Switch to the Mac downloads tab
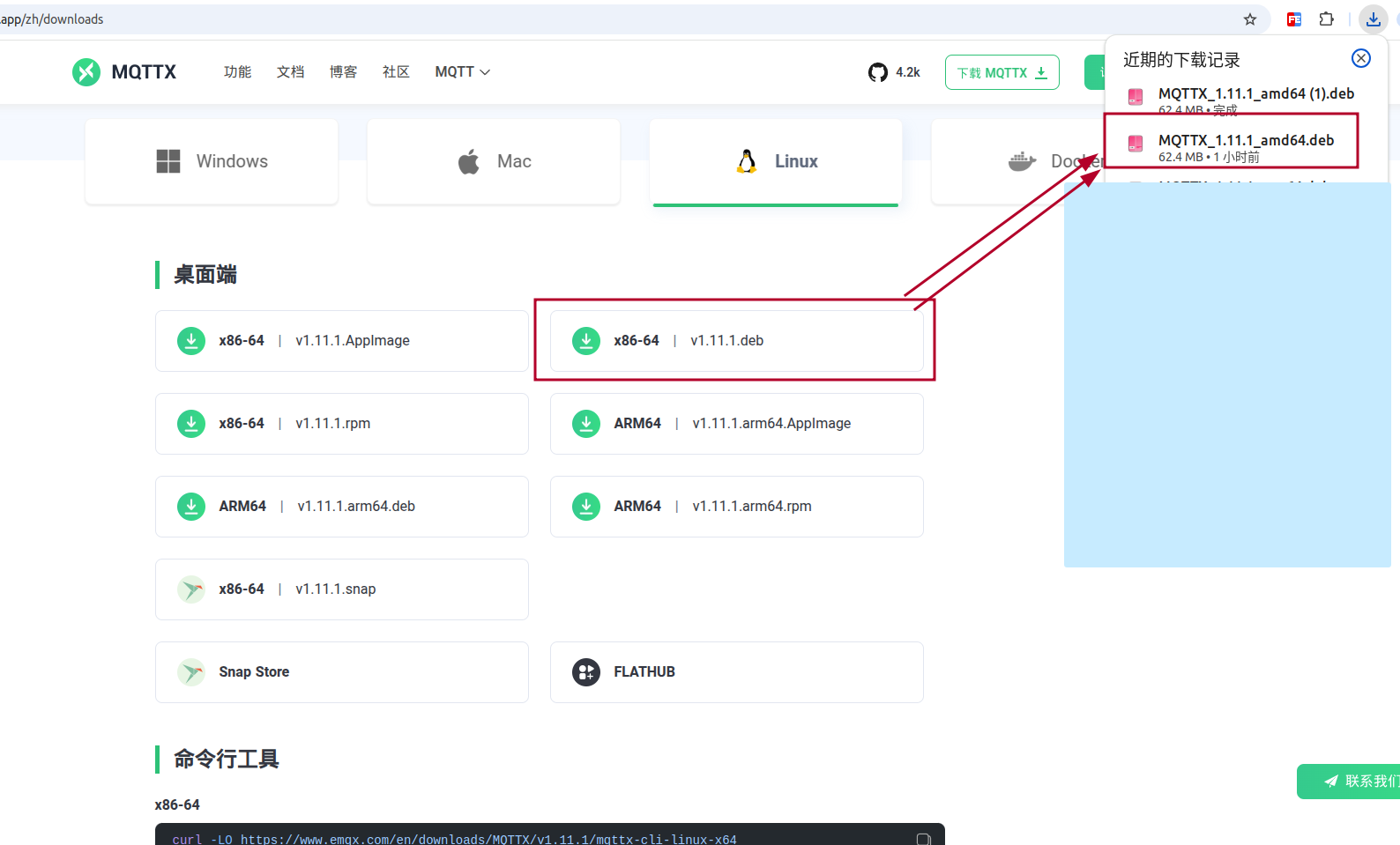Screen dimensions: 1400x845 (x=494, y=161)
